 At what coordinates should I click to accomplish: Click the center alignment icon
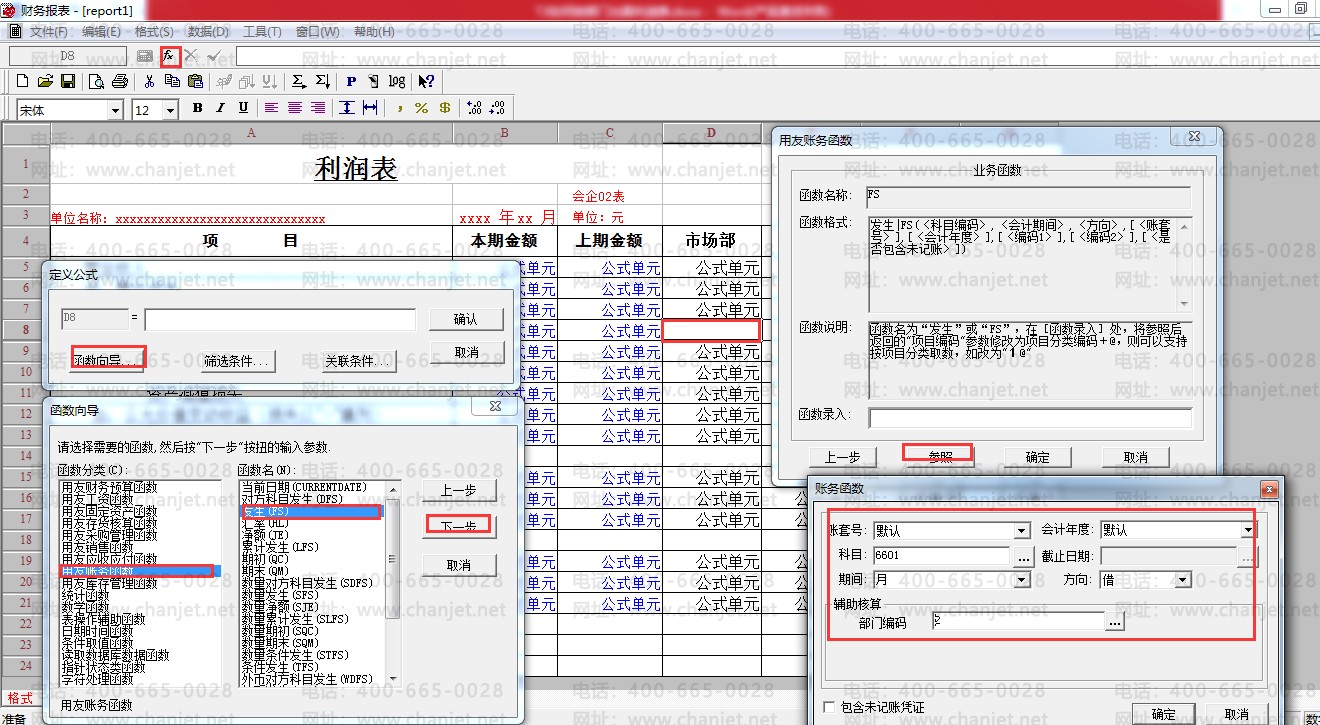(x=295, y=108)
